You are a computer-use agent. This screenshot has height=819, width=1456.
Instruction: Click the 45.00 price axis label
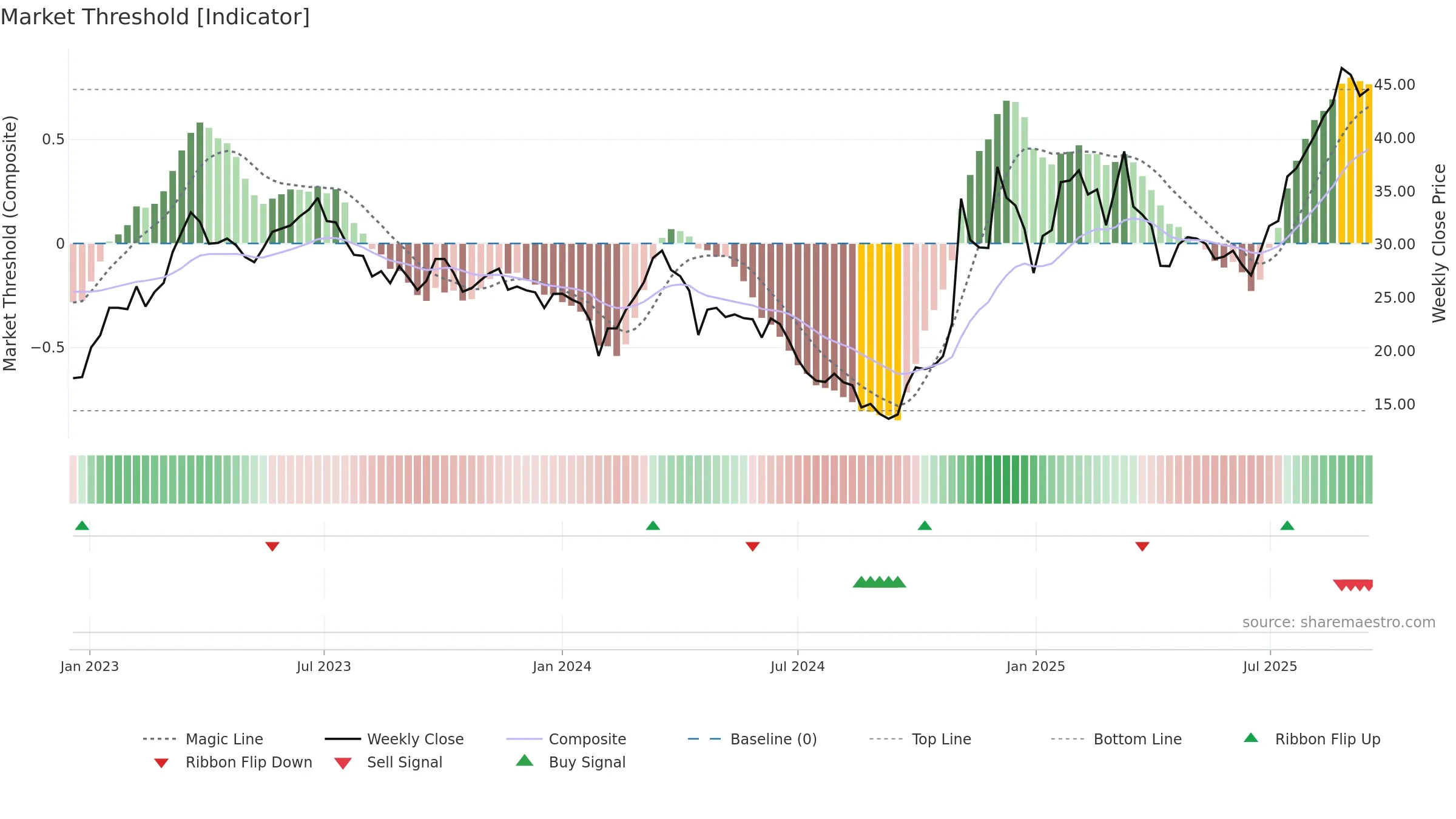(1395, 85)
